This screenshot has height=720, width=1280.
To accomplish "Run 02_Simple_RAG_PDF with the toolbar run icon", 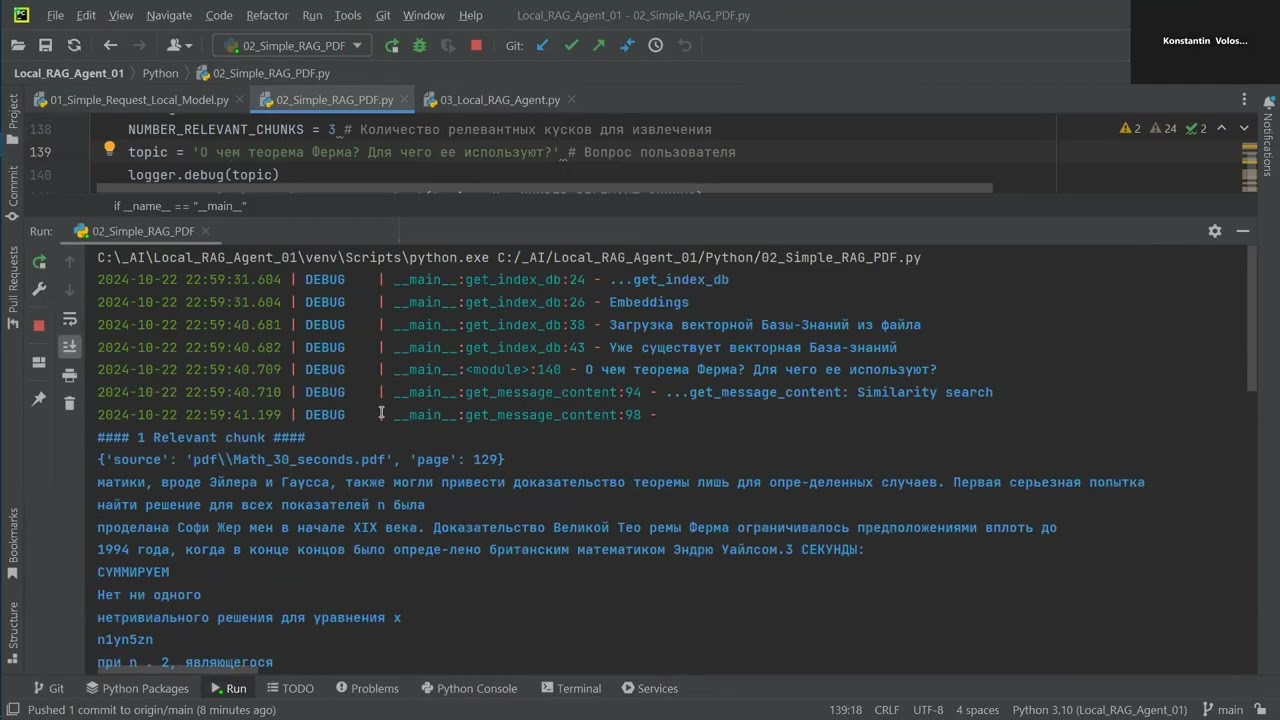I will tap(392, 45).
